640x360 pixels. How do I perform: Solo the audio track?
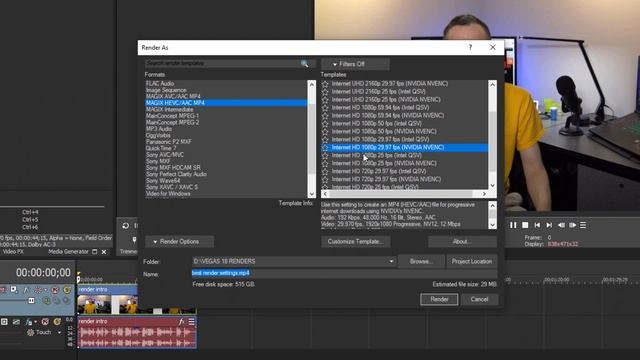[x=57, y=322]
